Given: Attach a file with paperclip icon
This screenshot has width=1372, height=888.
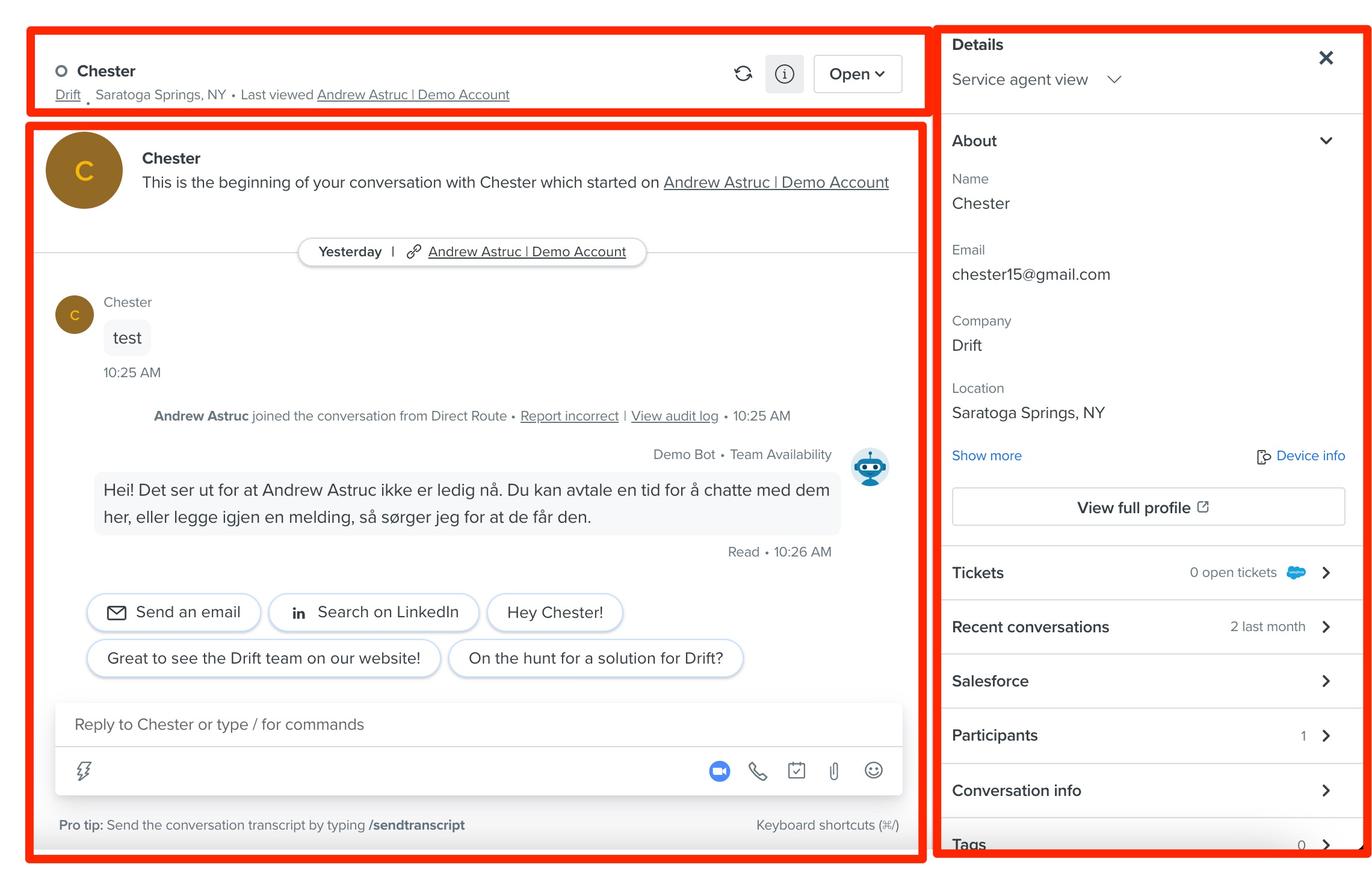Looking at the screenshot, I should pos(834,771).
